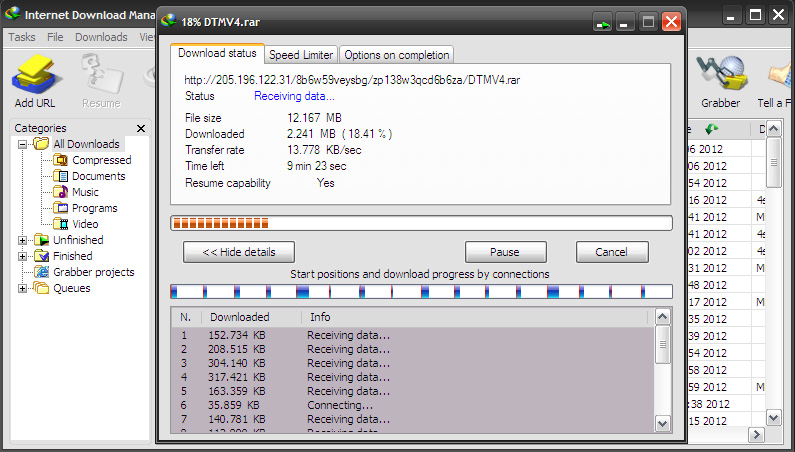Click the Queues folder icon
The width and height of the screenshot is (795, 452).
pyautogui.click(x=41, y=288)
